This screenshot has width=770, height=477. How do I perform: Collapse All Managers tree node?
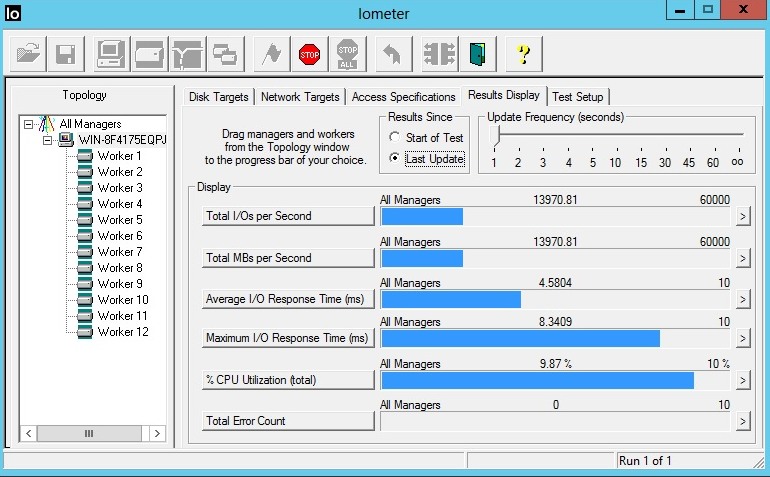point(28,124)
